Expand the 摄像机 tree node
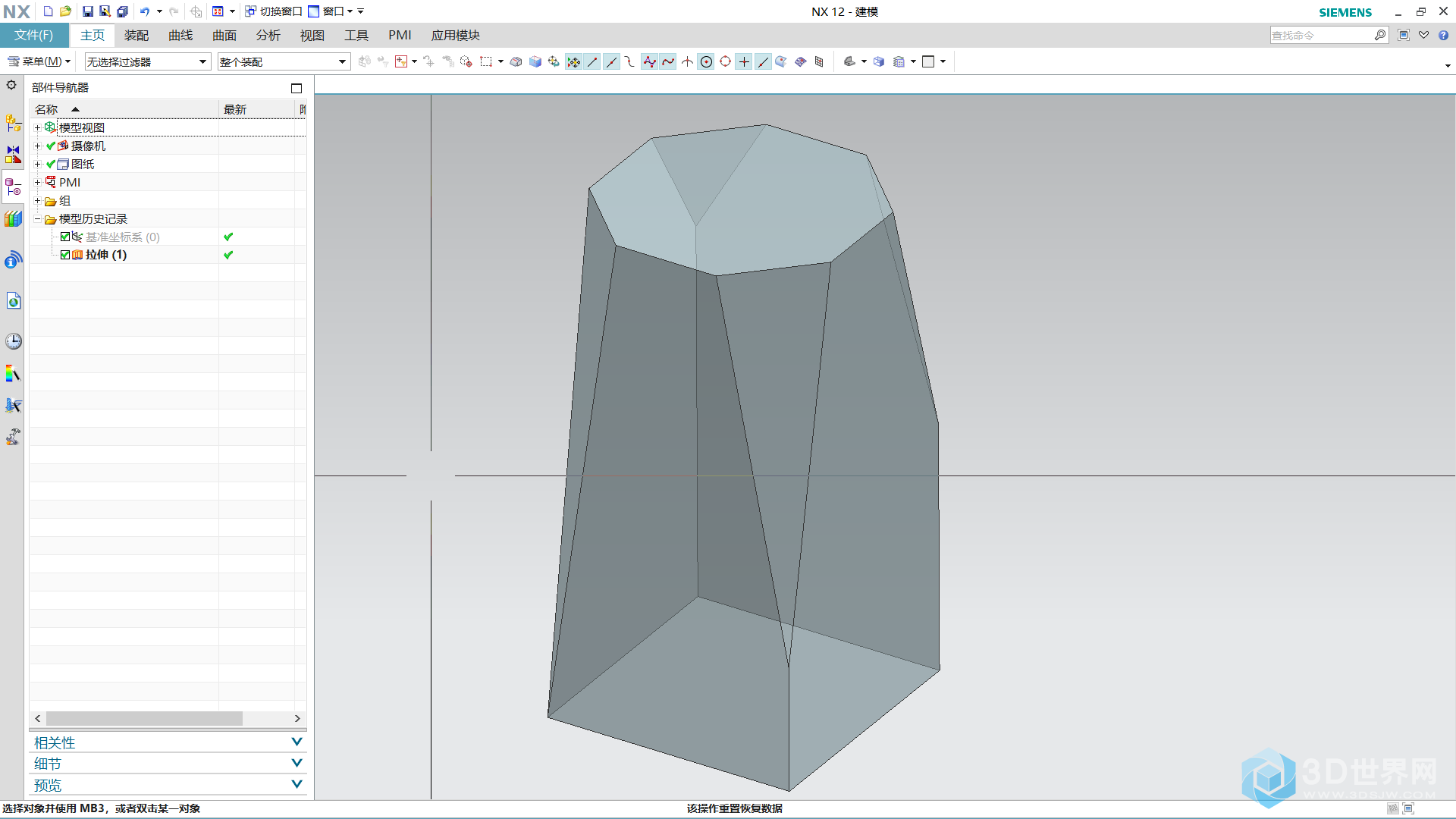Viewport: 1456px width, 819px height. [x=37, y=146]
